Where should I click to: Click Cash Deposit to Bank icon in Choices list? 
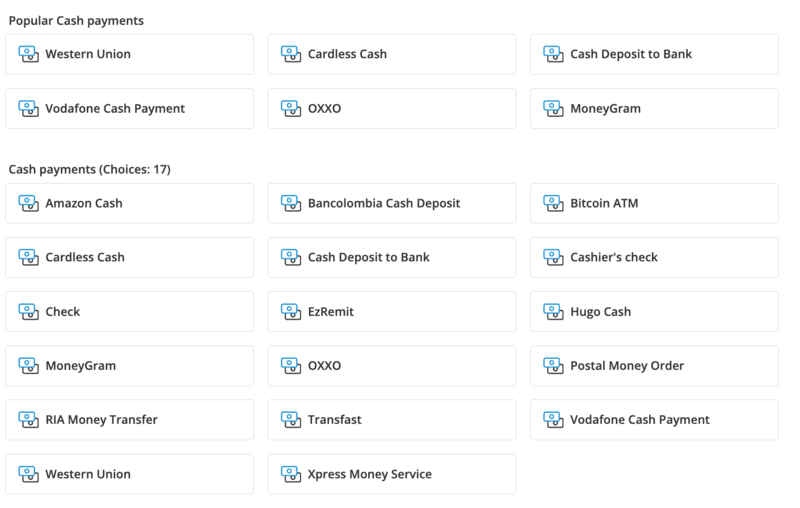tap(291, 257)
